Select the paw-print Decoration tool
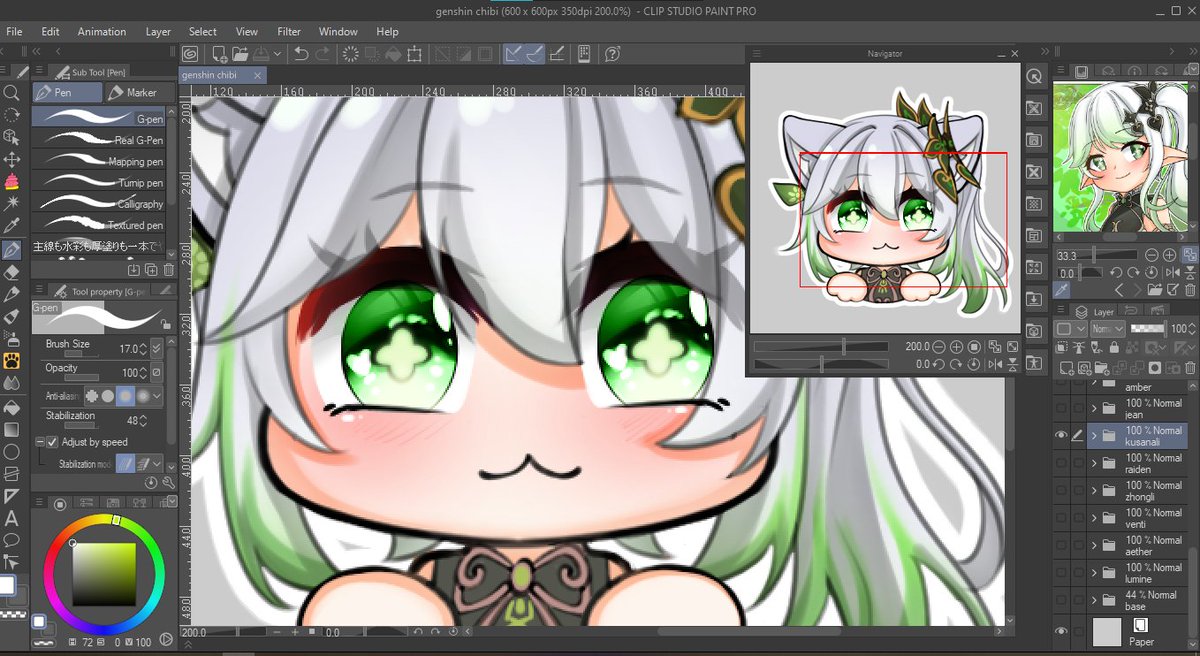Viewport: 1200px width, 656px height. [11, 361]
